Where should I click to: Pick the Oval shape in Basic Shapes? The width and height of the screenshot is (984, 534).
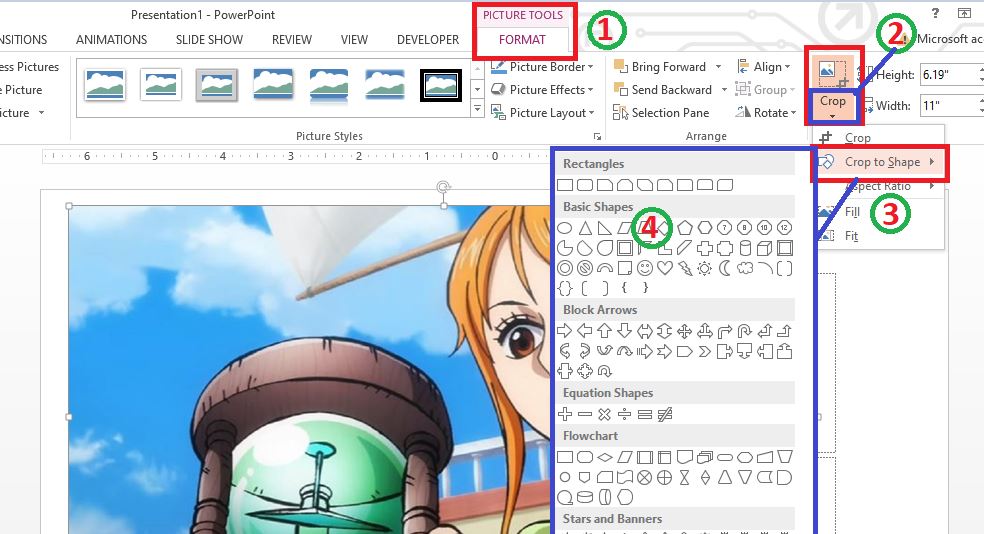pyautogui.click(x=565, y=228)
